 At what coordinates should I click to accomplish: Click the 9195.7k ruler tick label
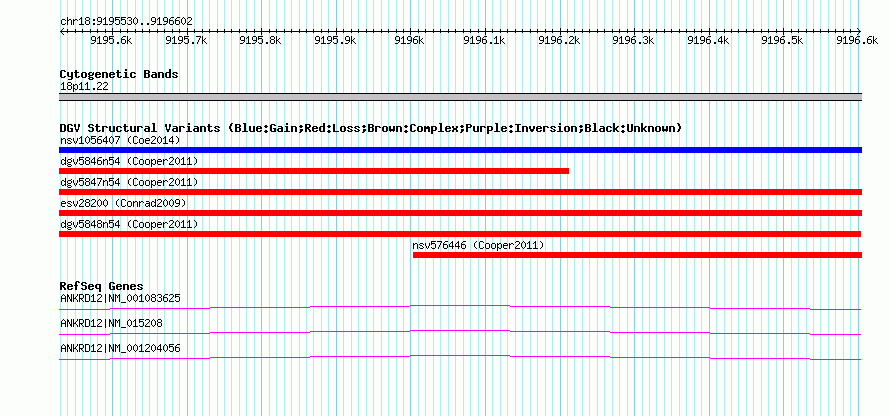[x=186, y=40]
